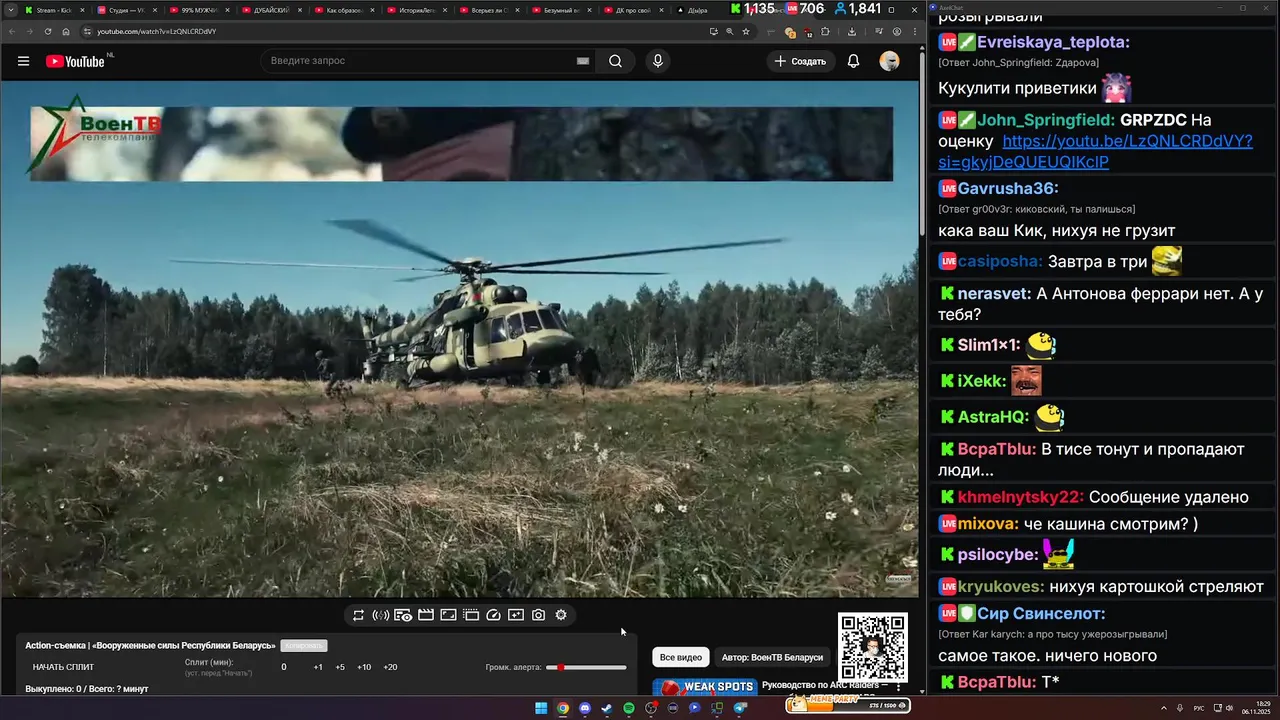Open the on-screen keyboard in search box
This screenshot has width=1280, height=720.
coord(583,61)
